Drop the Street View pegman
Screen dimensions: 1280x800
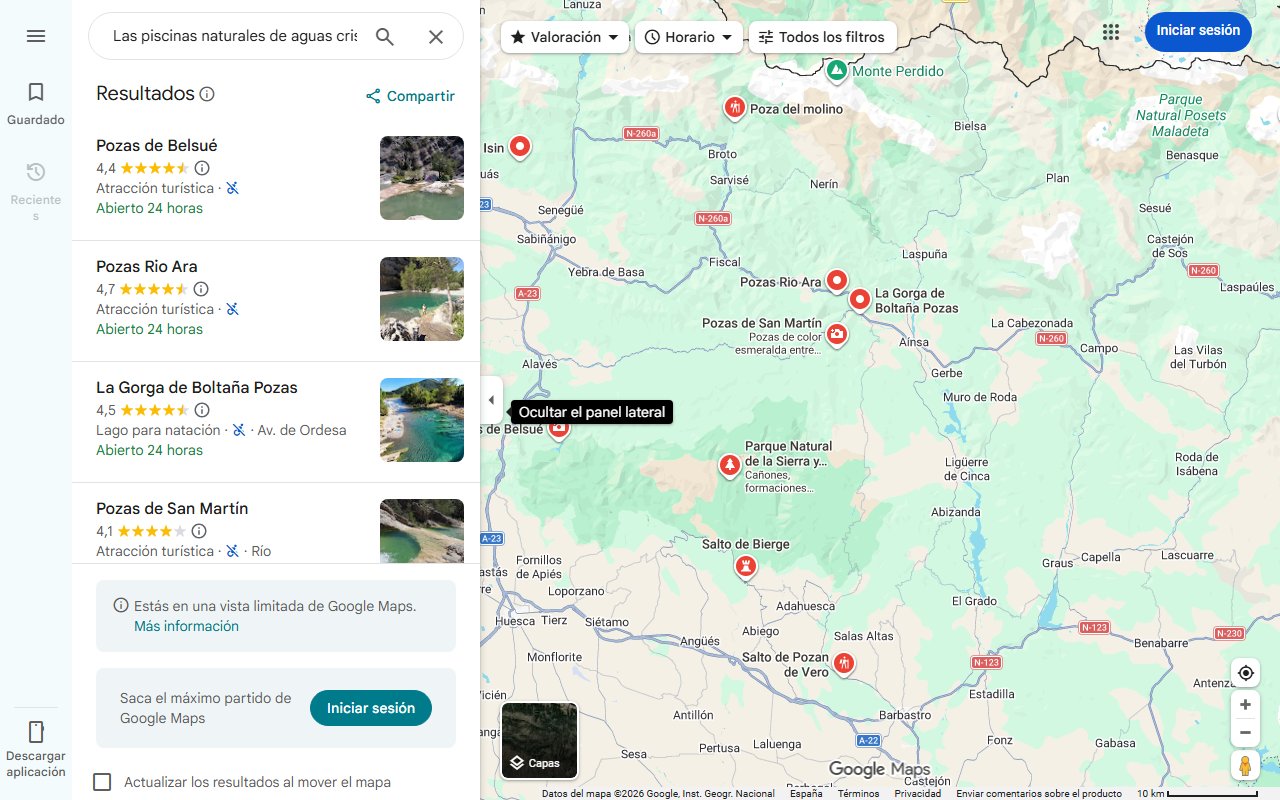(1245, 765)
